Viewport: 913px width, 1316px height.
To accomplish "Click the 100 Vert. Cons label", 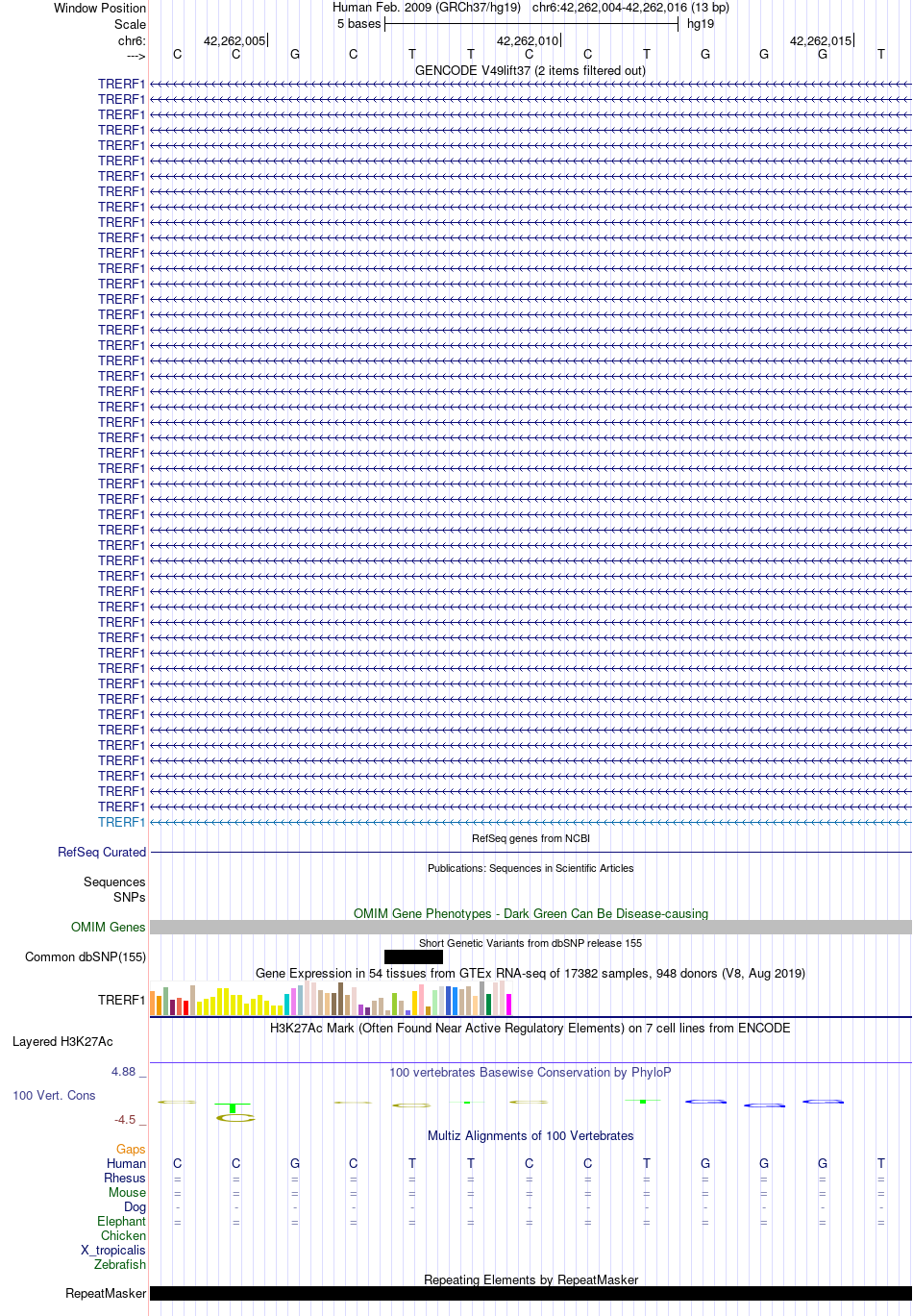I will (x=54, y=1095).
